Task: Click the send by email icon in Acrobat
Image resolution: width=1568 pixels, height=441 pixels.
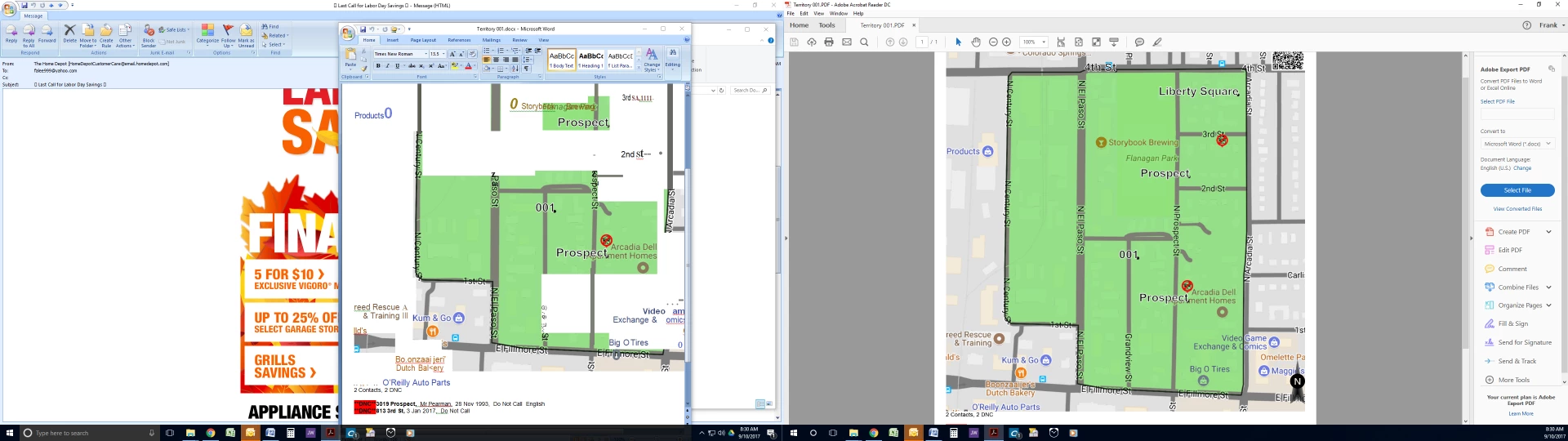Action: (x=847, y=42)
